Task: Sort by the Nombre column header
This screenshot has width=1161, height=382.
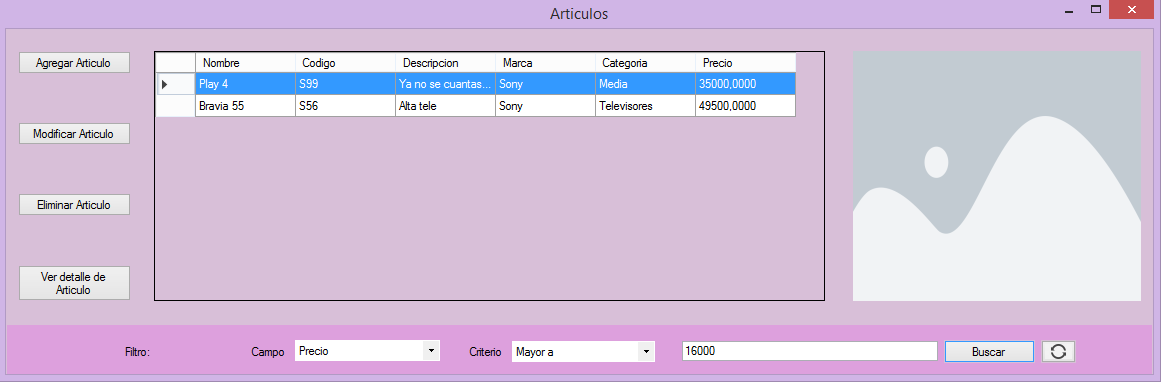Action: click(245, 63)
